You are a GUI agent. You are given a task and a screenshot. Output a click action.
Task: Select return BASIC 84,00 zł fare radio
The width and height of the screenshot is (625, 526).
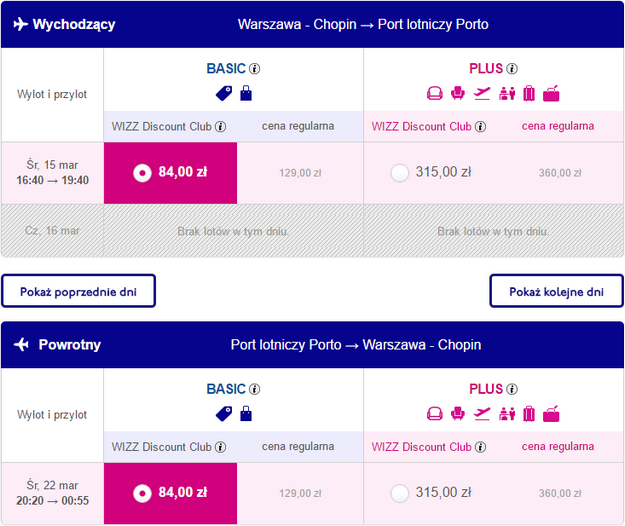coord(142,492)
